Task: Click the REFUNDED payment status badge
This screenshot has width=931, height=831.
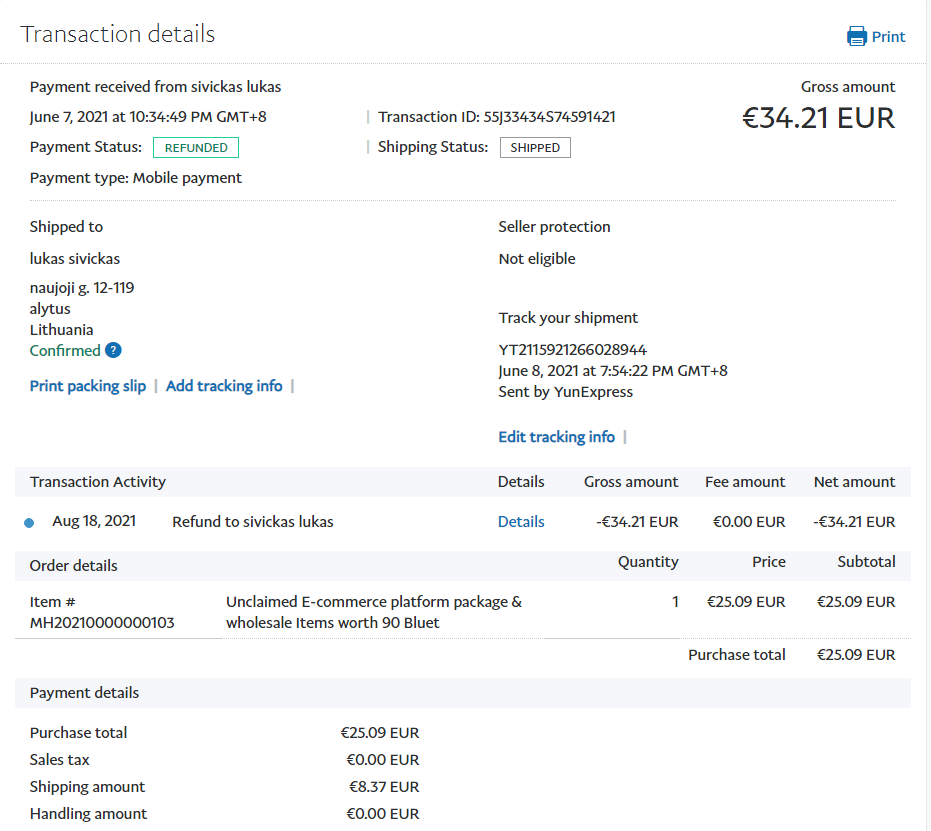Action: coord(196,148)
